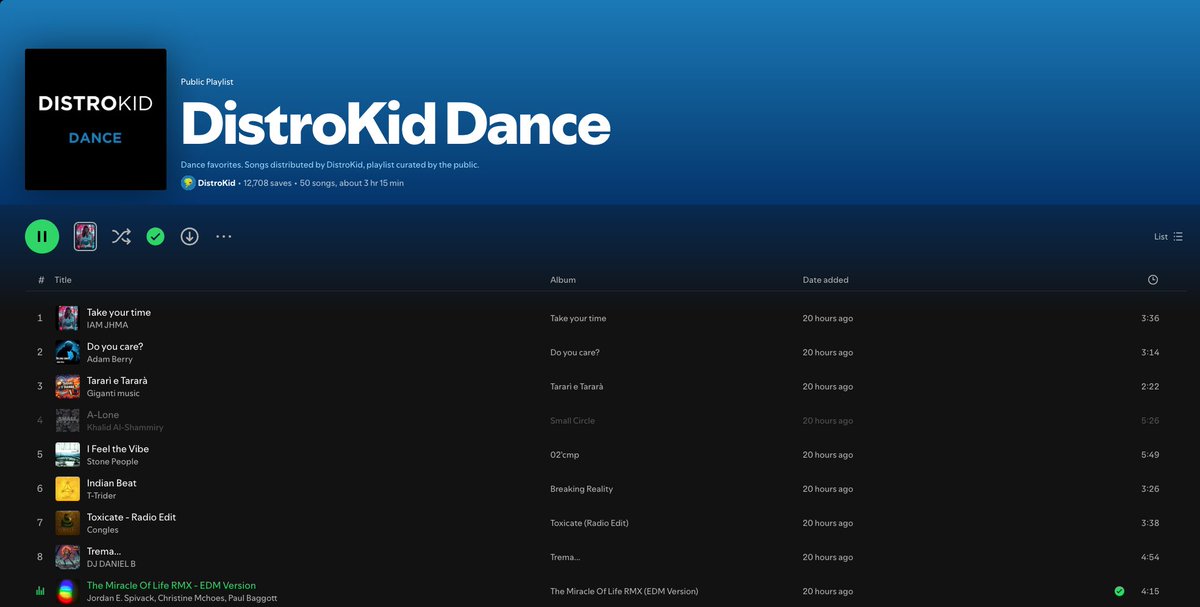Viewport: 1200px width, 607px height.
Task: Select the greyed-out A-Lone track title
Action: point(103,414)
